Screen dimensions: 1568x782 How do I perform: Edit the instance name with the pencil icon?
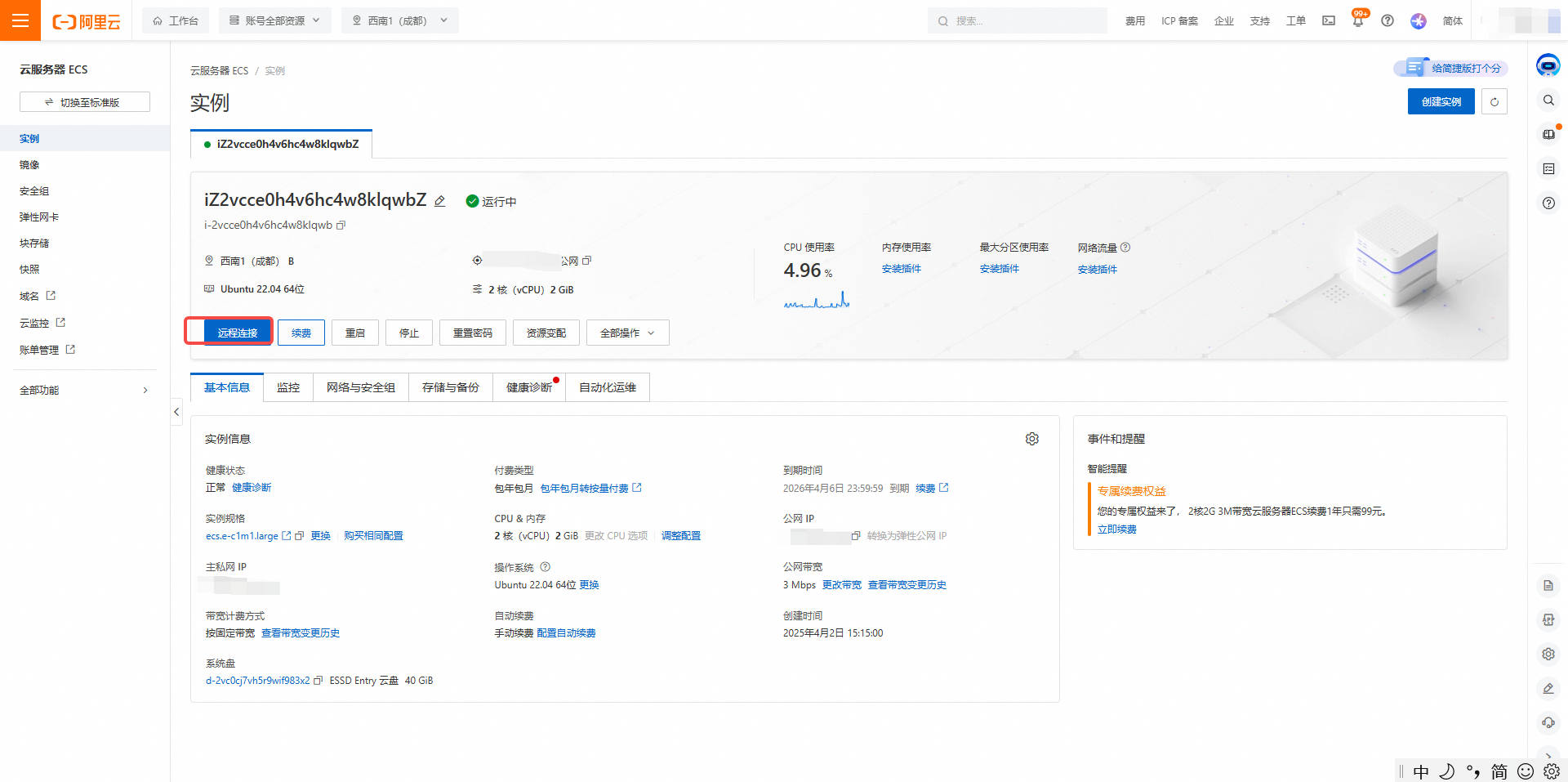click(439, 201)
